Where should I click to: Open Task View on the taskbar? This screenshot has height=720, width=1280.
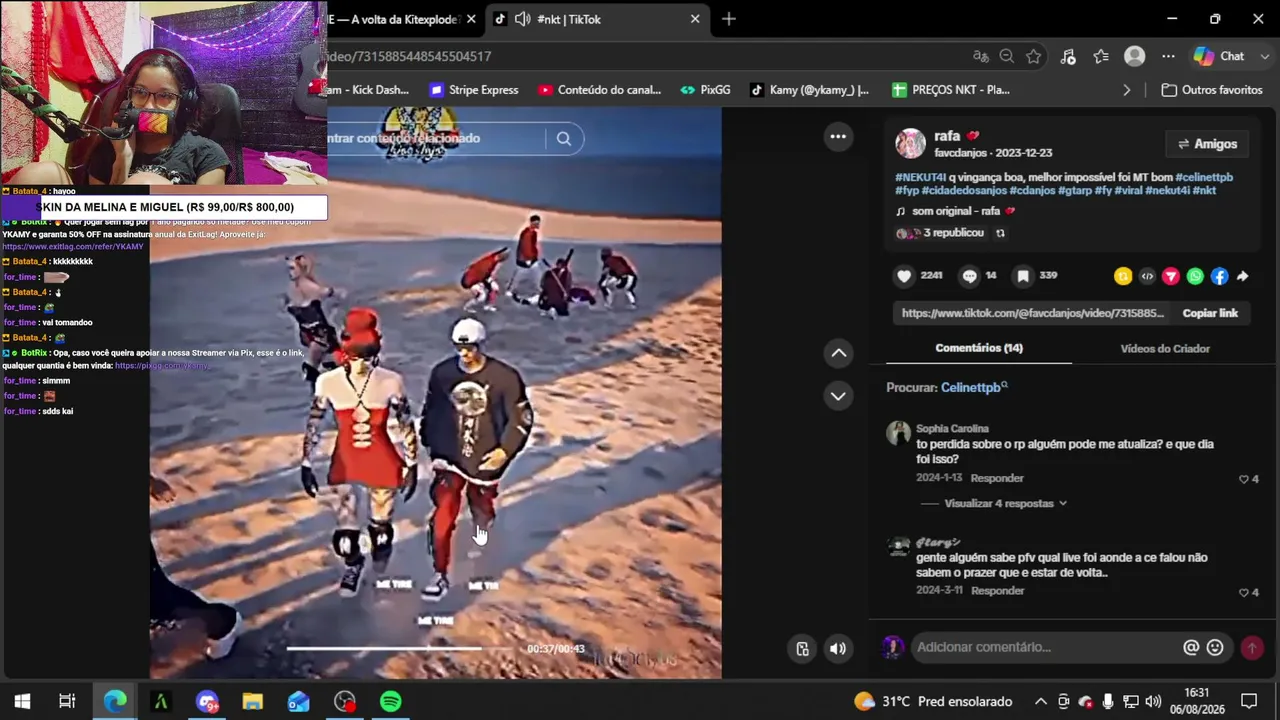tap(67, 702)
